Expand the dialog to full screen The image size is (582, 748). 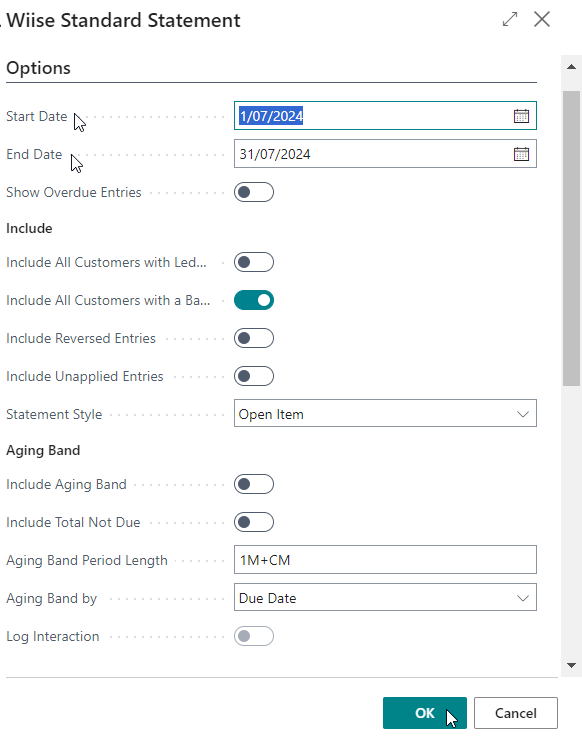click(510, 20)
